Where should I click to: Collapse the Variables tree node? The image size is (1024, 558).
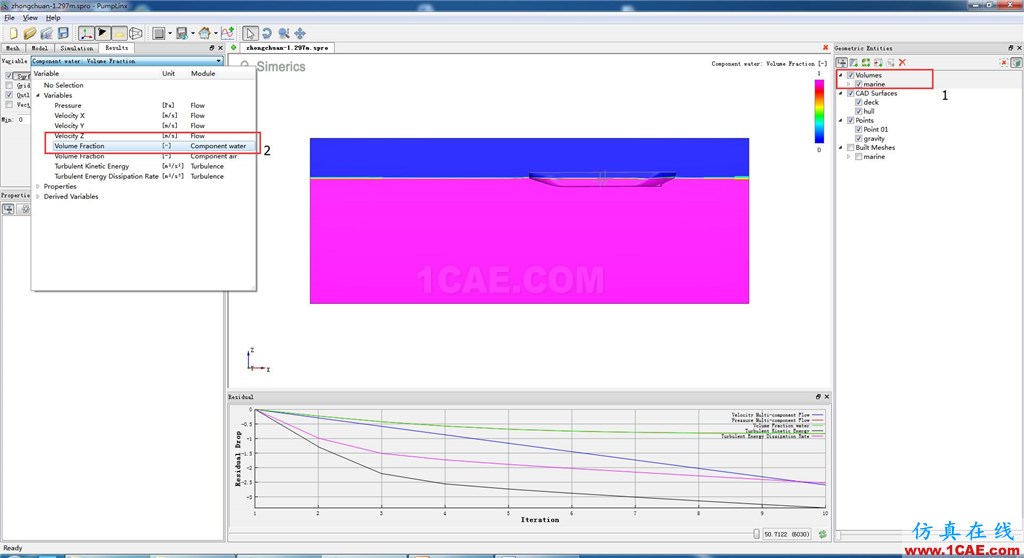pos(38,95)
